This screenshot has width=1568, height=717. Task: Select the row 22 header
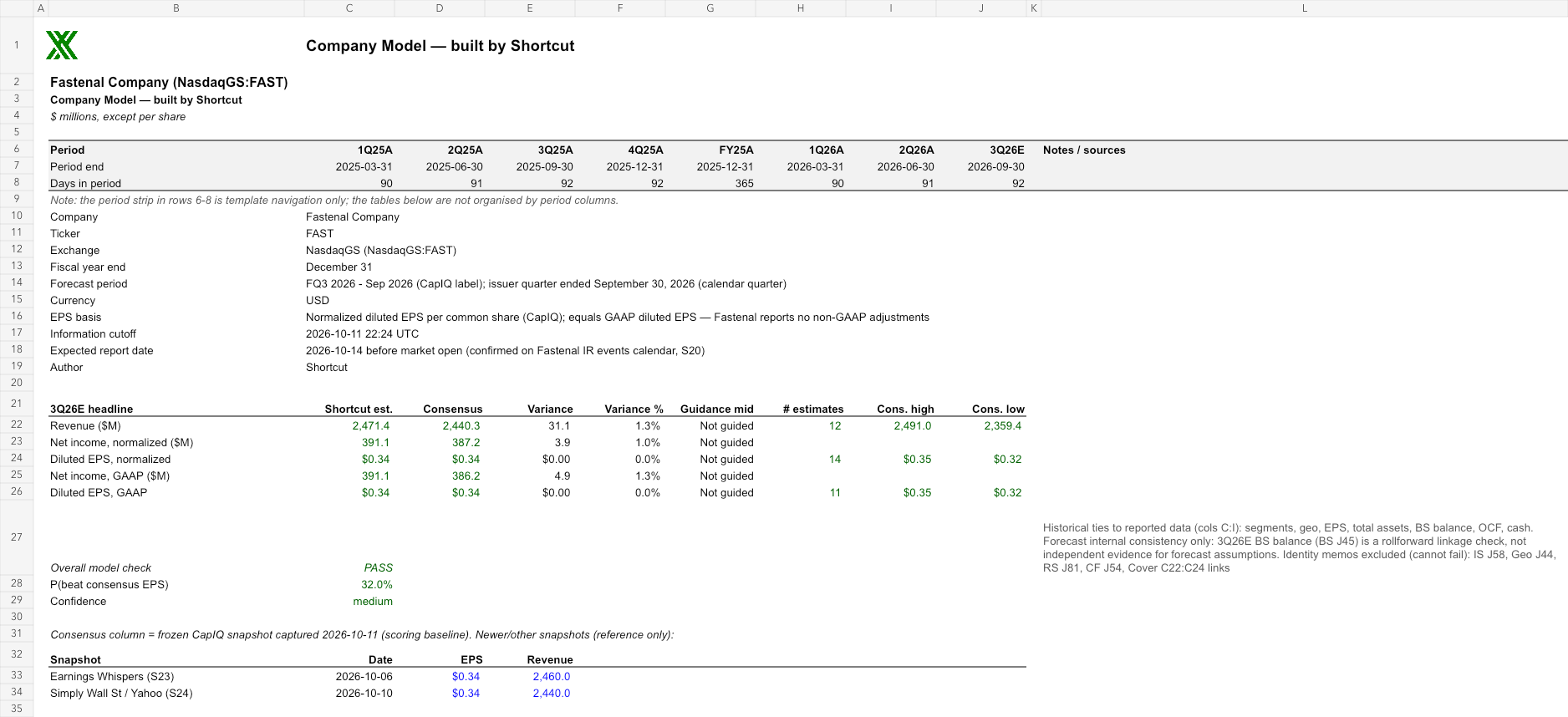(17, 425)
